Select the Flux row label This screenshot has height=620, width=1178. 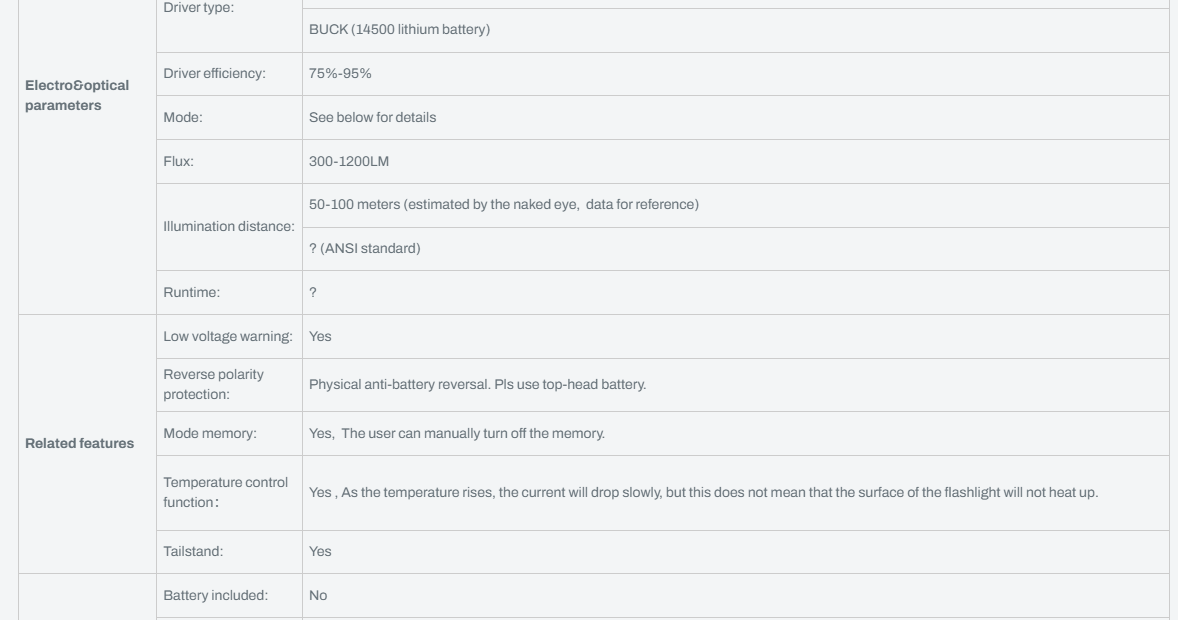178,162
